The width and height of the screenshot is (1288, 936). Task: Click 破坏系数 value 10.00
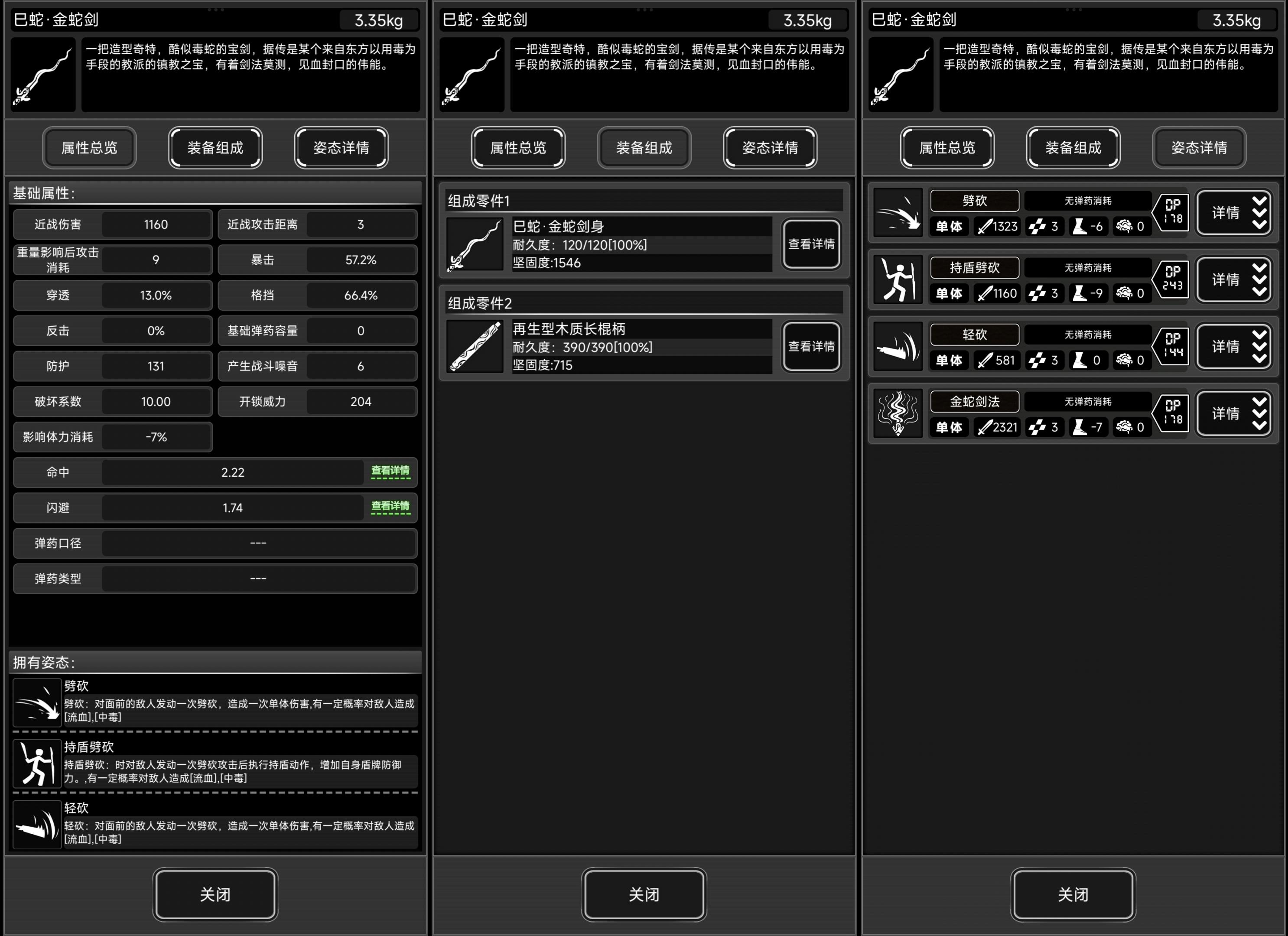click(x=156, y=402)
